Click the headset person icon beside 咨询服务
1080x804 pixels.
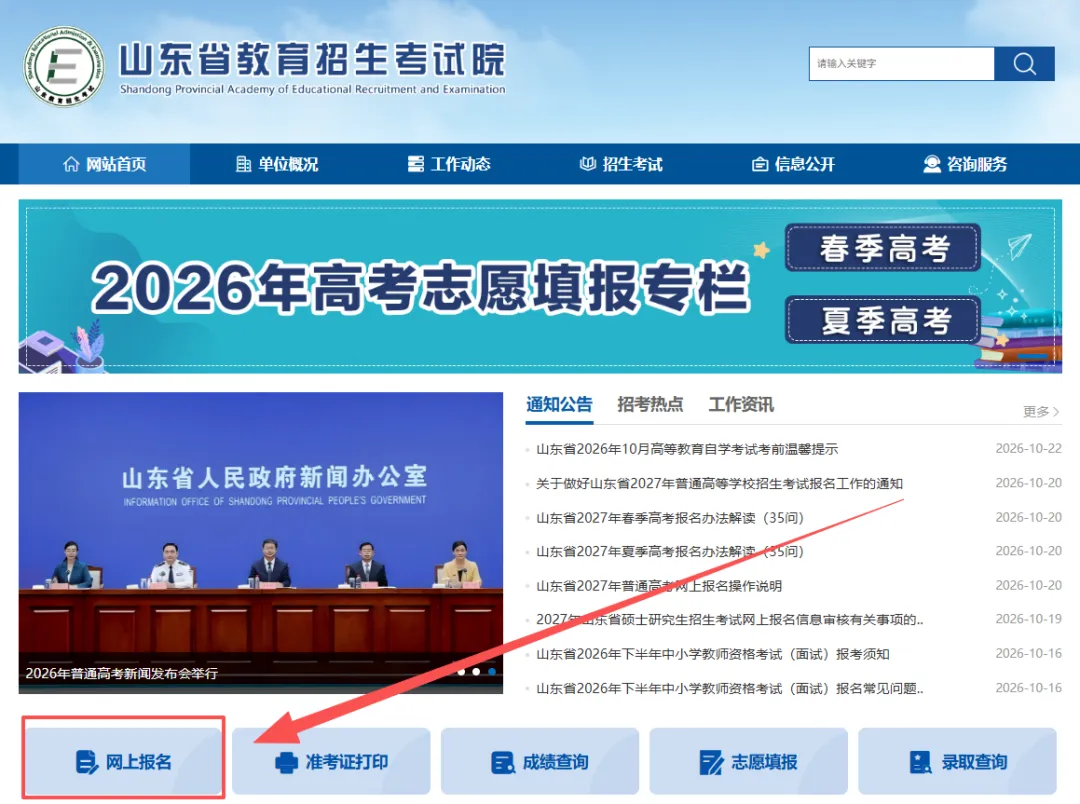point(932,164)
